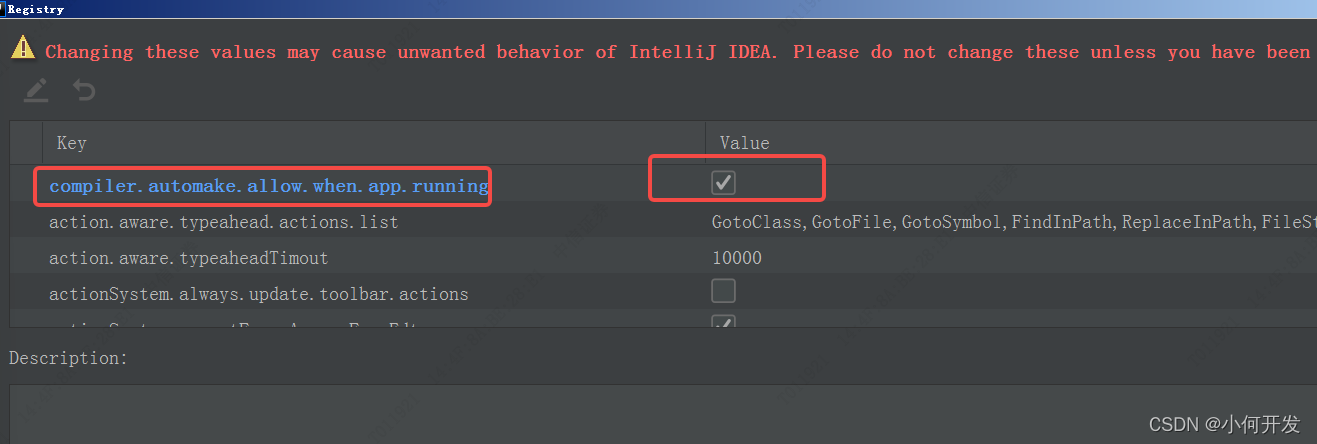Screen dimensions: 1317x444
Task: Toggle the compiler.automake.allow.when.app.running checkbox
Action: pos(723,183)
